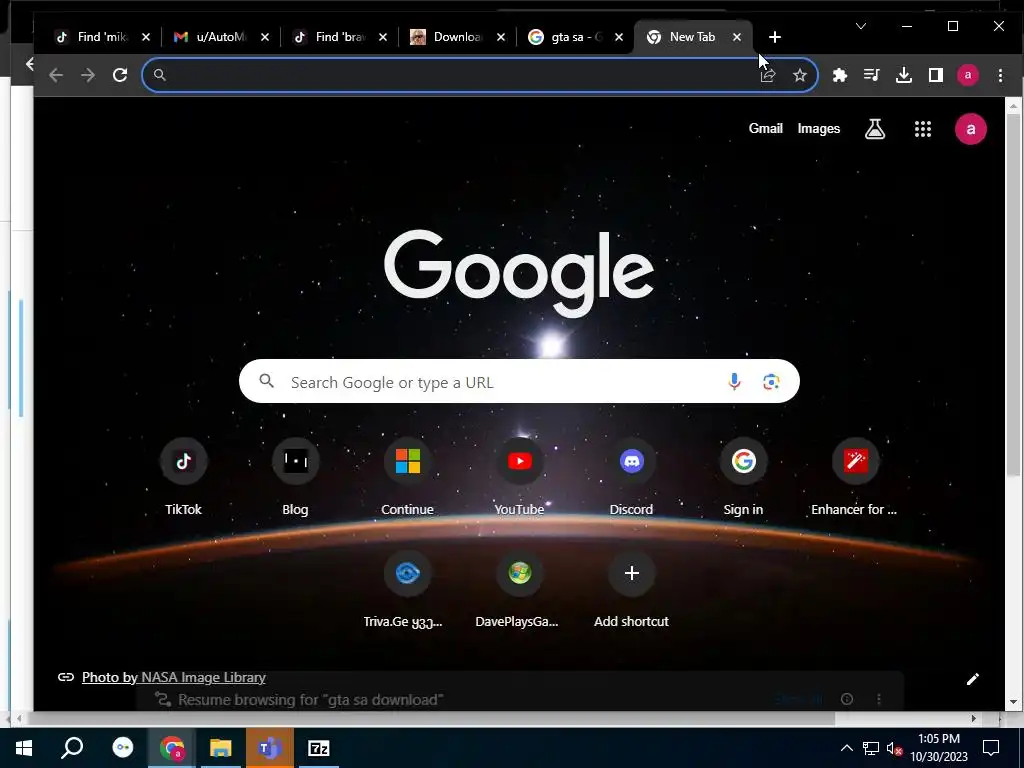Click the browser forward arrow
The width and height of the screenshot is (1024, 768).
coord(88,75)
